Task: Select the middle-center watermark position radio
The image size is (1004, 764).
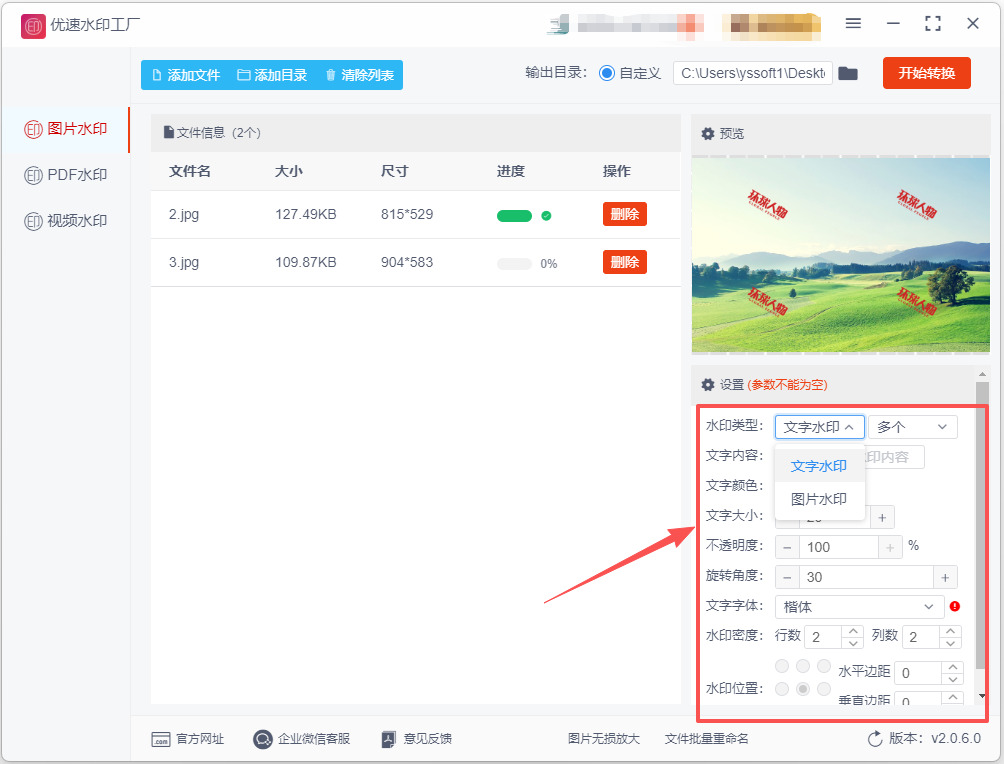Action: point(803,689)
